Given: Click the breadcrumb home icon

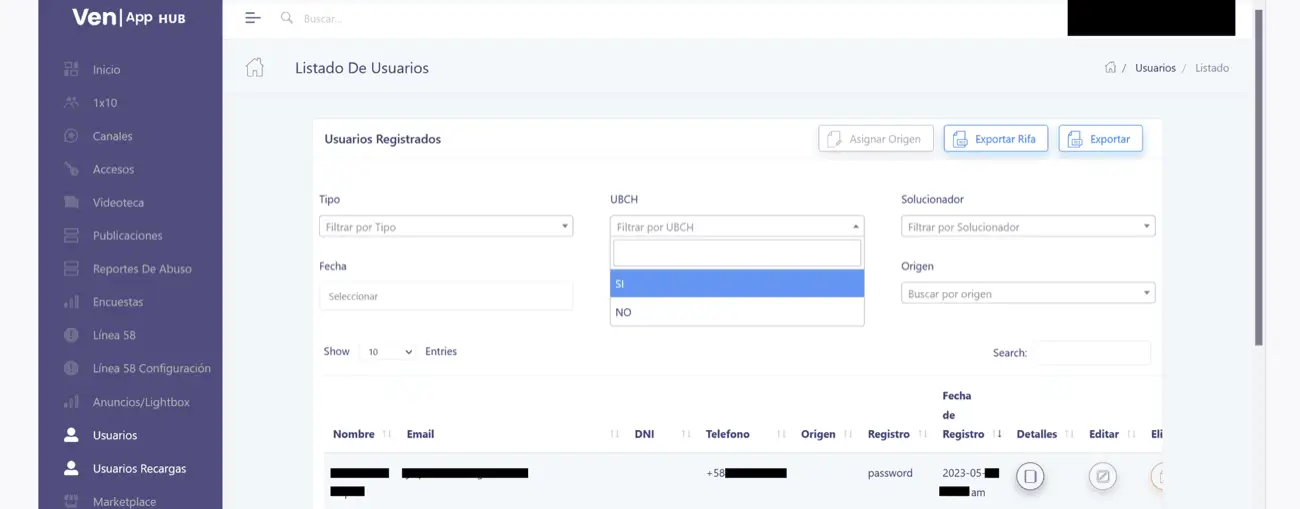Looking at the screenshot, I should pos(1110,68).
